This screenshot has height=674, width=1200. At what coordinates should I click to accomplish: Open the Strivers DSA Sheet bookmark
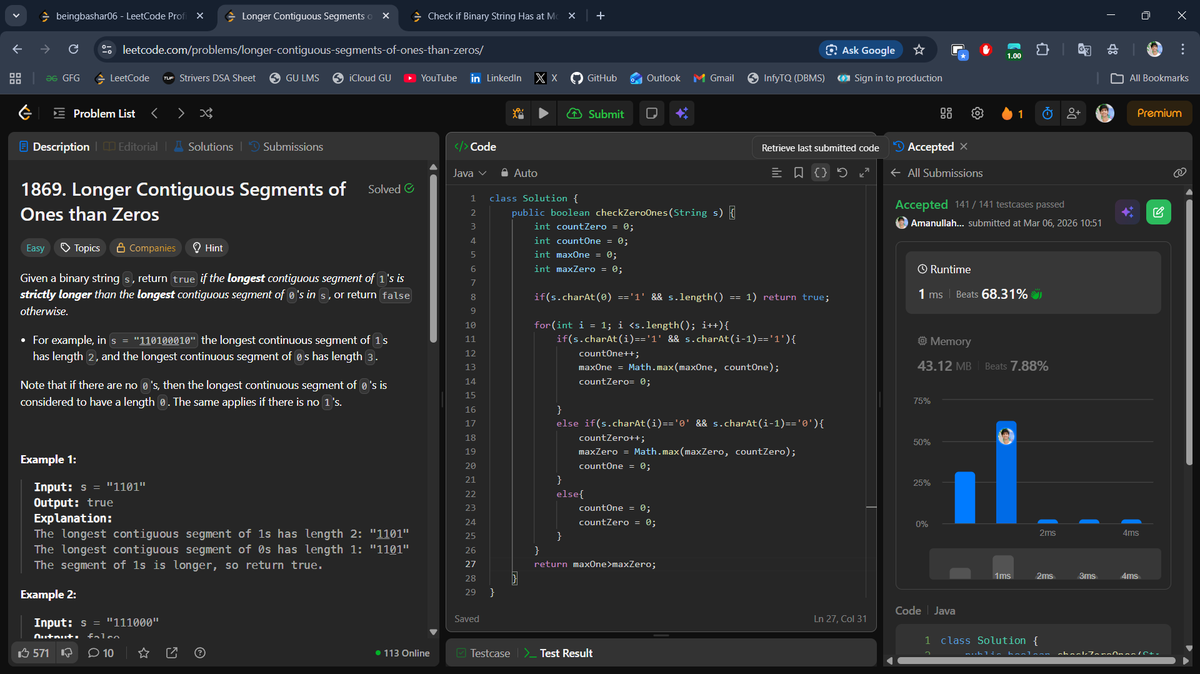click(x=208, y=78)
